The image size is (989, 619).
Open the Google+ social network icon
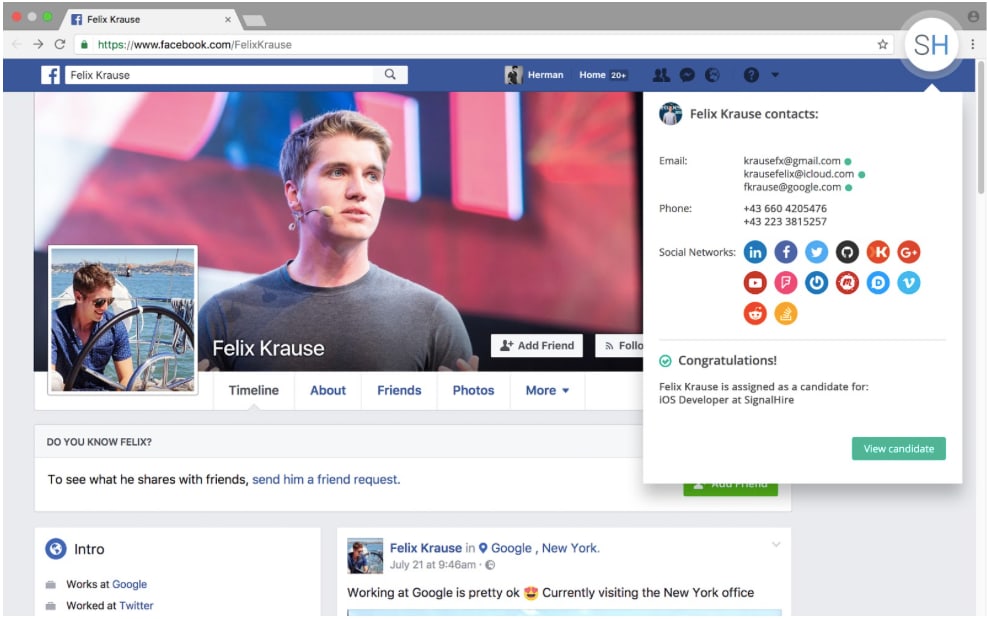tap(909, 252)
